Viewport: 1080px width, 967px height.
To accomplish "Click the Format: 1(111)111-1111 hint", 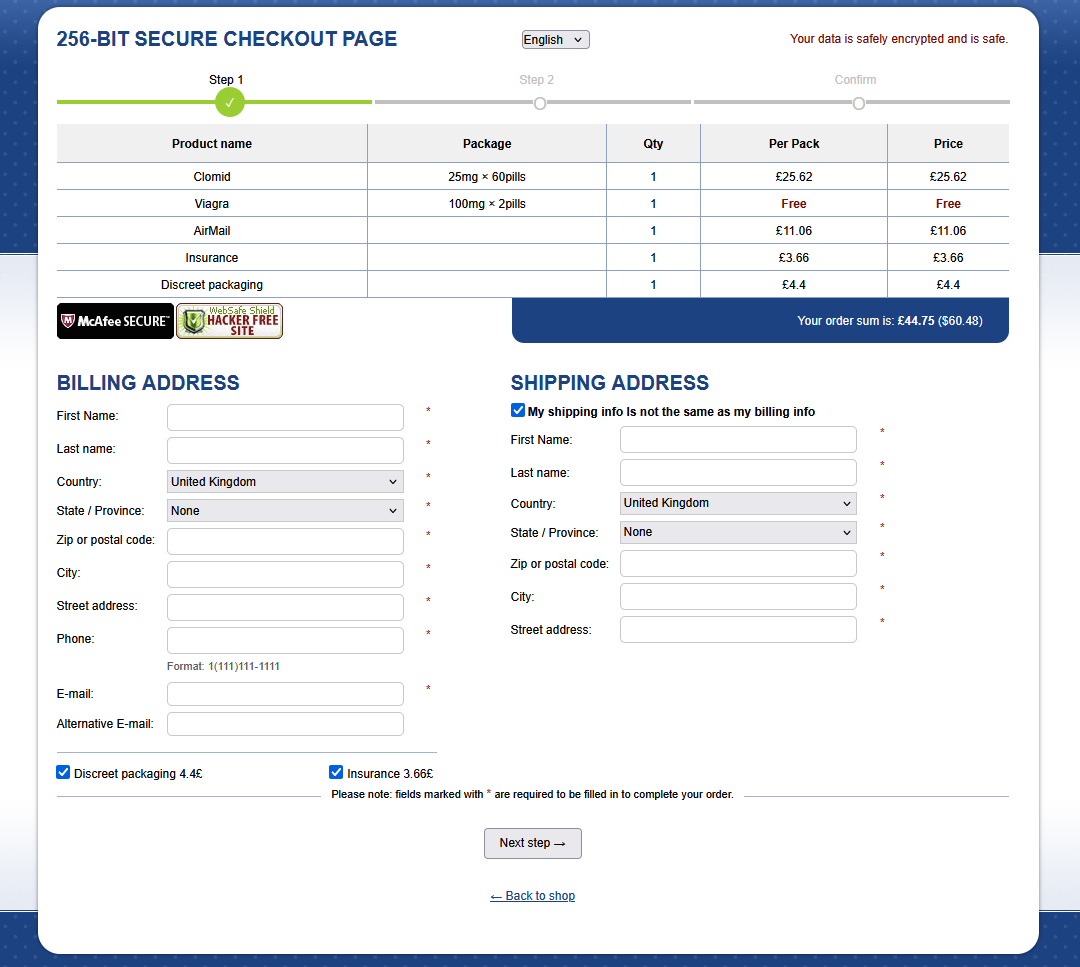I will (223, 666).
